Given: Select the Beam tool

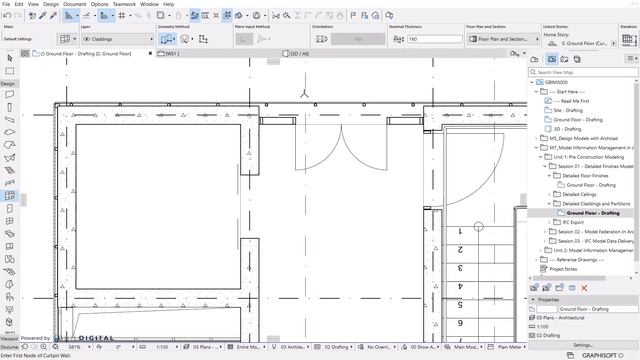Looking at the screenshot, I should 9,120.
